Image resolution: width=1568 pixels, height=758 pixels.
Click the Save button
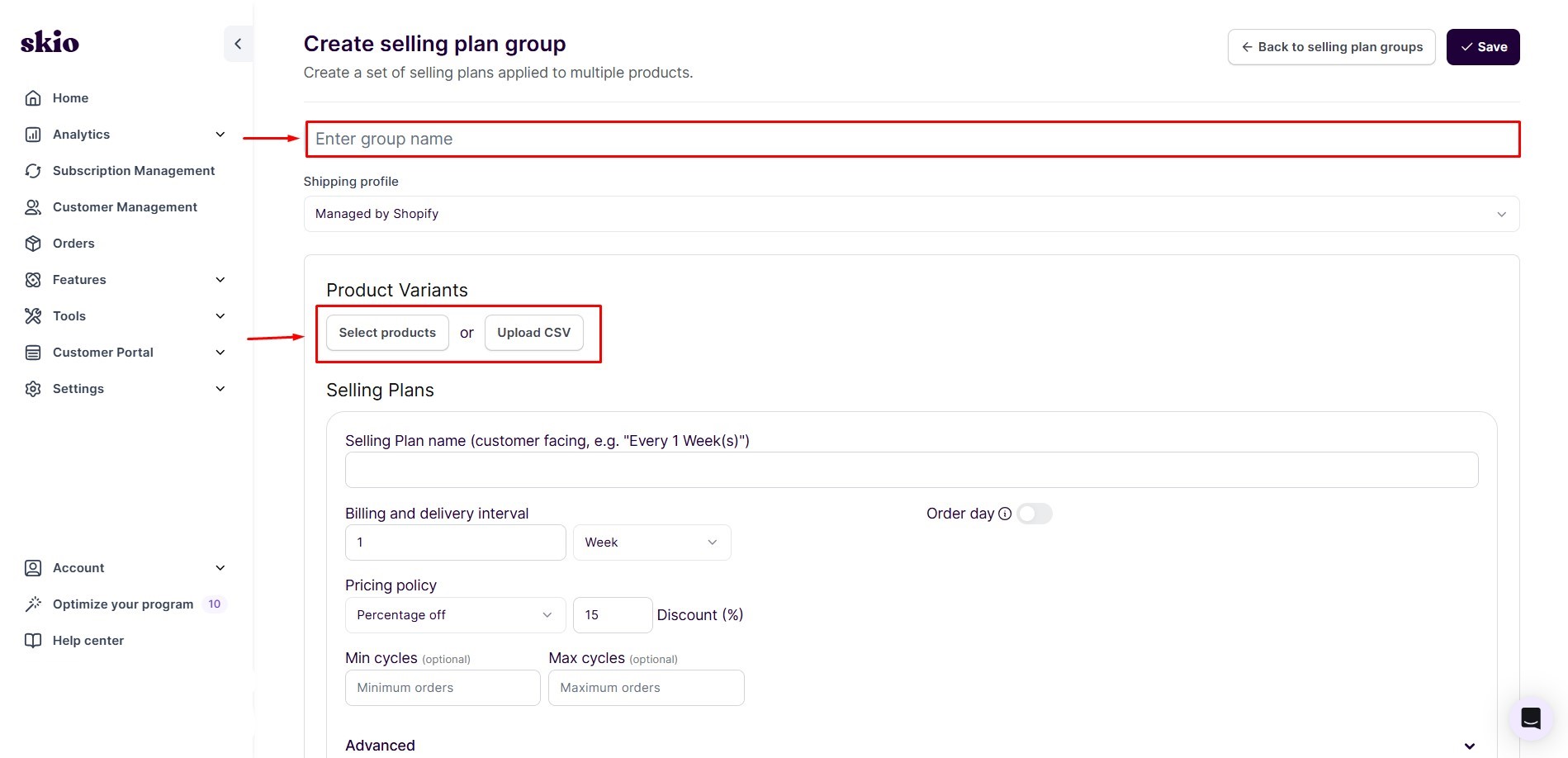click(1482, 46)
